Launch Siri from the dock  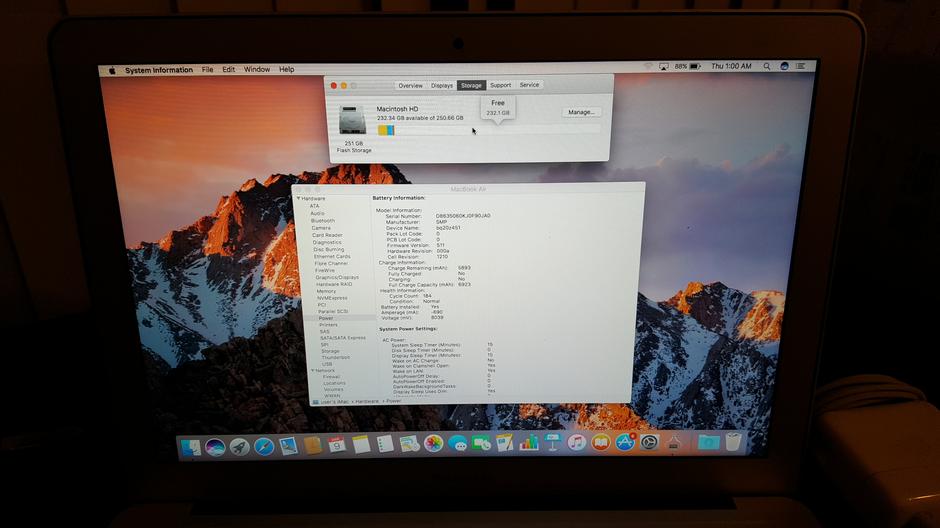[215, 447]
